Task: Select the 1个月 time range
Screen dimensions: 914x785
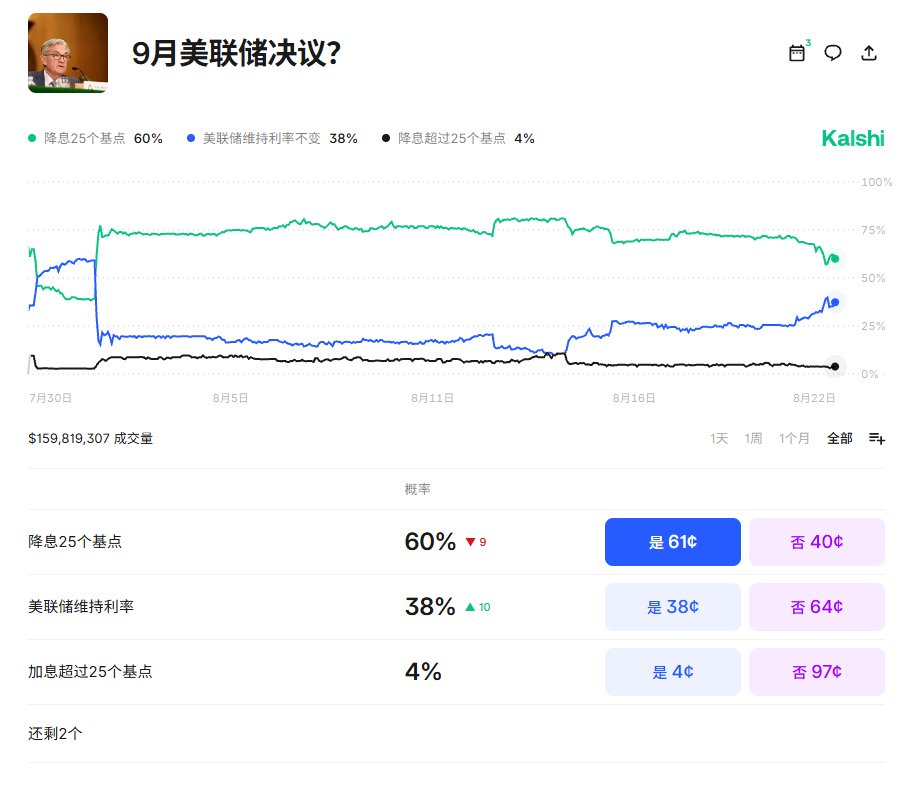Action: 794,438
